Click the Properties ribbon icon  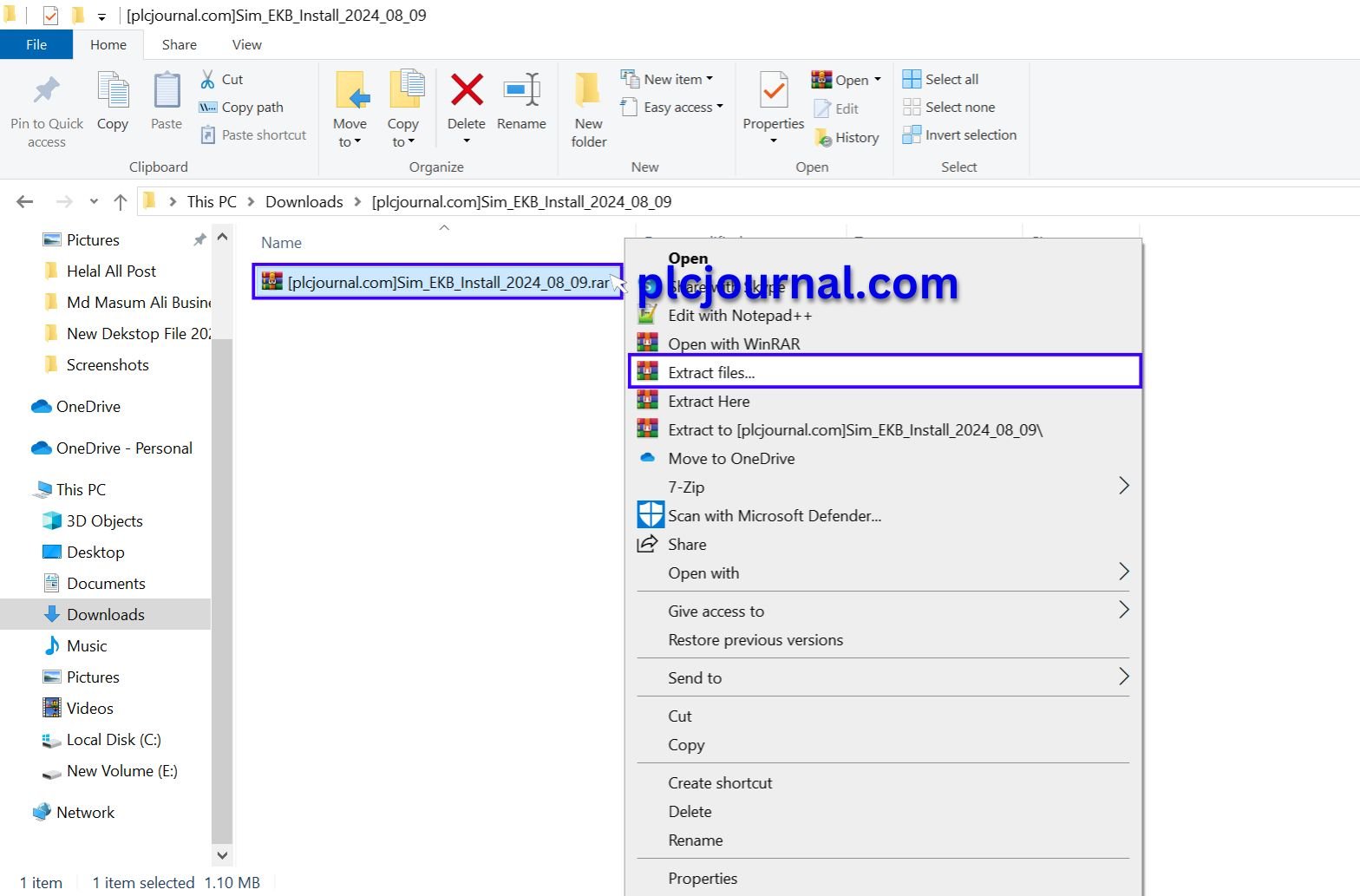(774, 91)
